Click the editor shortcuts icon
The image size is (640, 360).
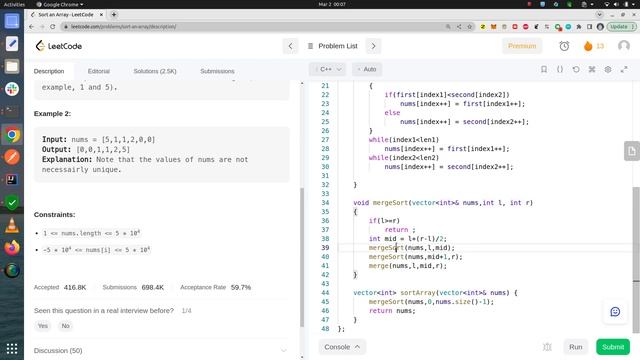tap(592, 69)
